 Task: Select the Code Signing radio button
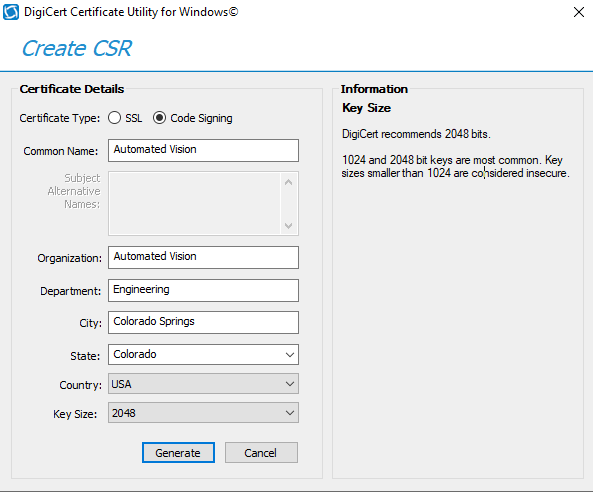click(159, 118)
